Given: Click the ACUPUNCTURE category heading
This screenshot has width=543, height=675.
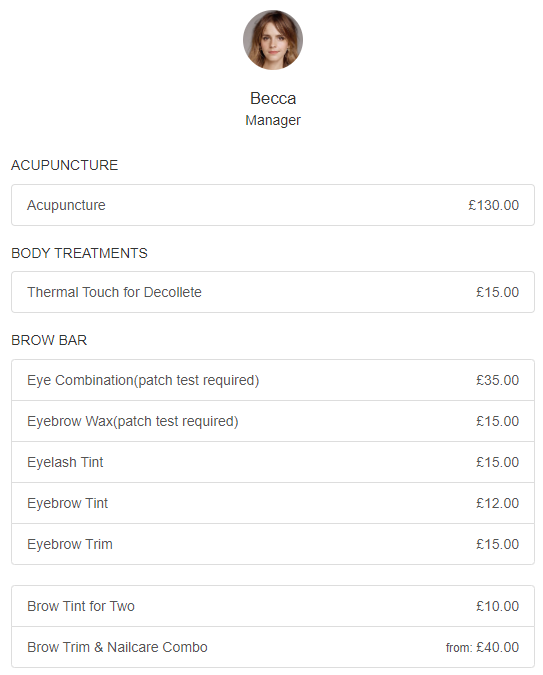Looking at the screenshot, I should tap(65, 165).
